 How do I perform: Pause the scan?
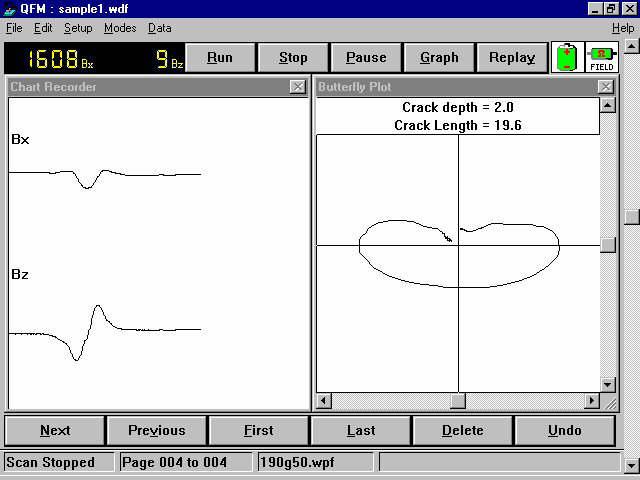coord(366,57)
